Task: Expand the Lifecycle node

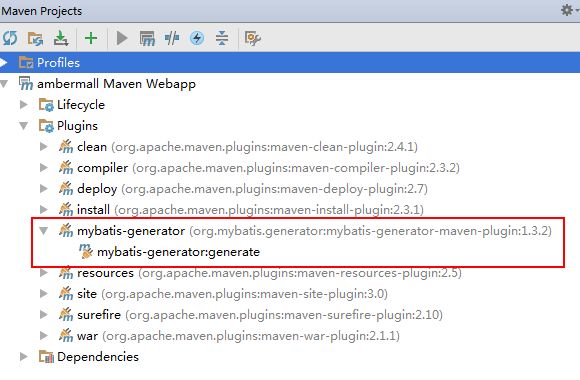Action: tap(24, 105)
